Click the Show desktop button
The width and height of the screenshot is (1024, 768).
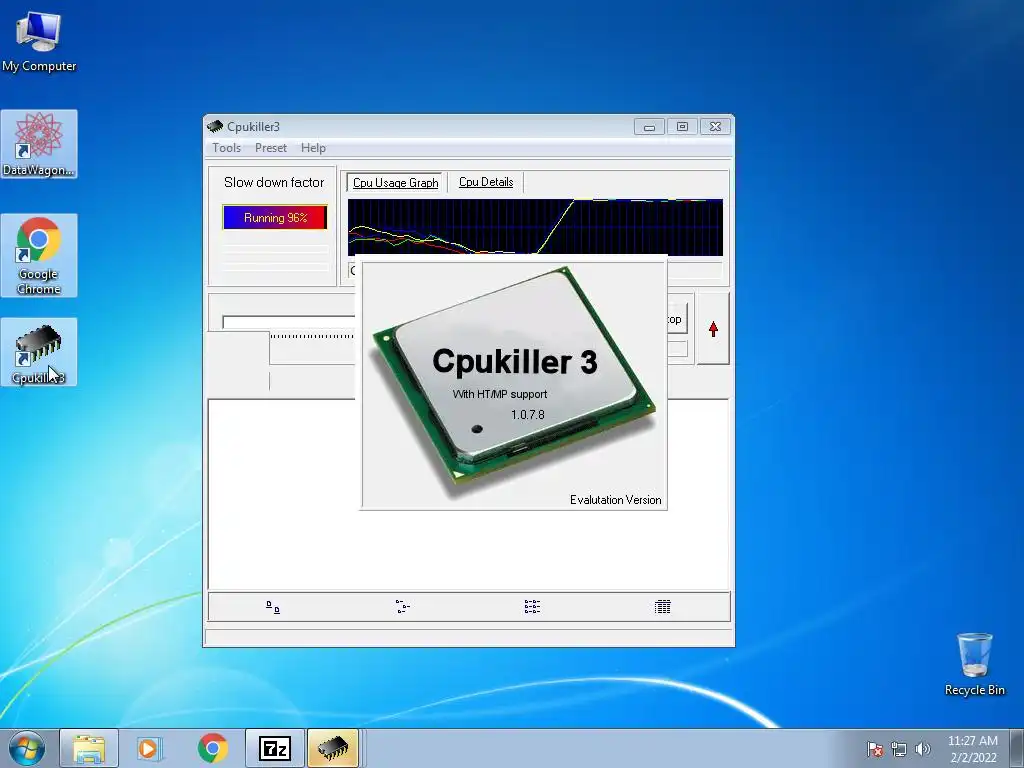pyautogui.click(x=1017, y=748)
